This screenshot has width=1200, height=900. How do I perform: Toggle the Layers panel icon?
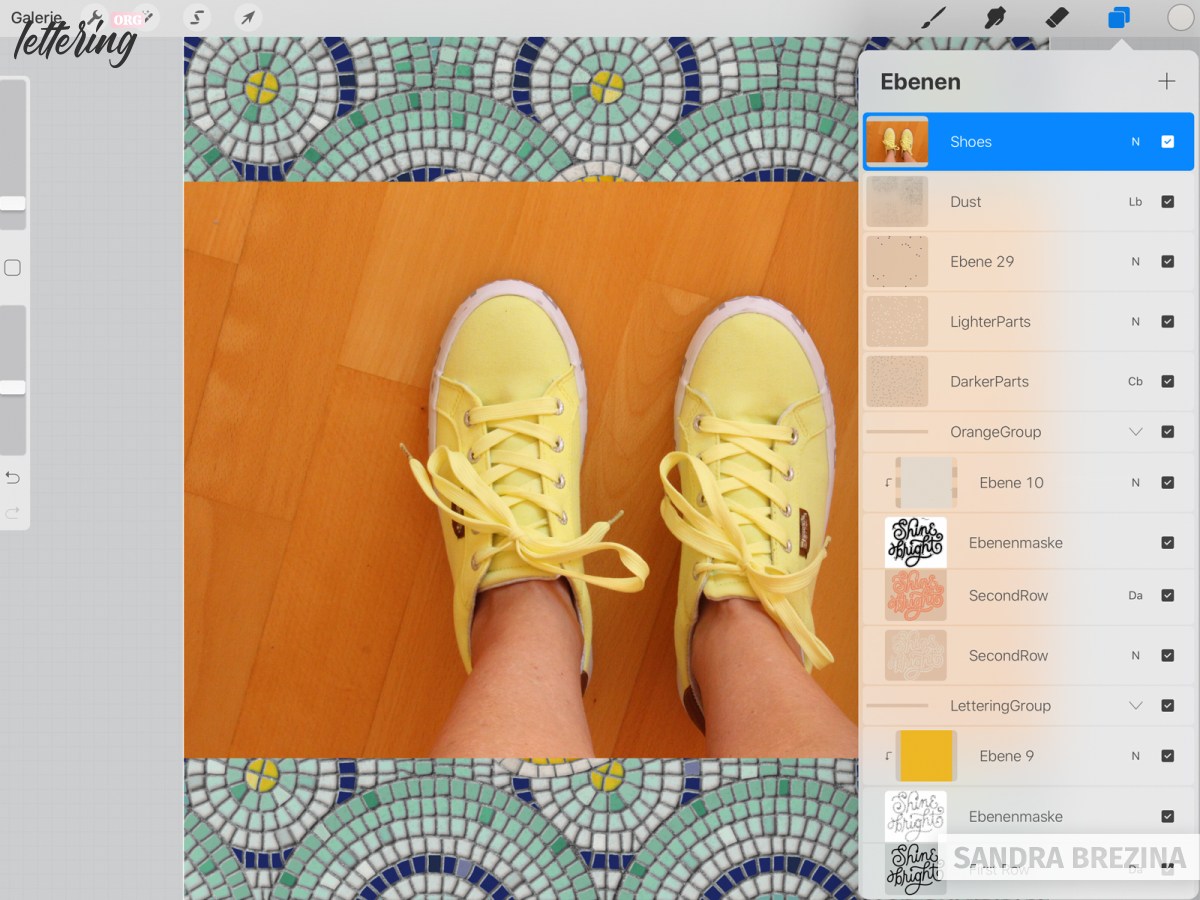click(x=1118, y=17)
